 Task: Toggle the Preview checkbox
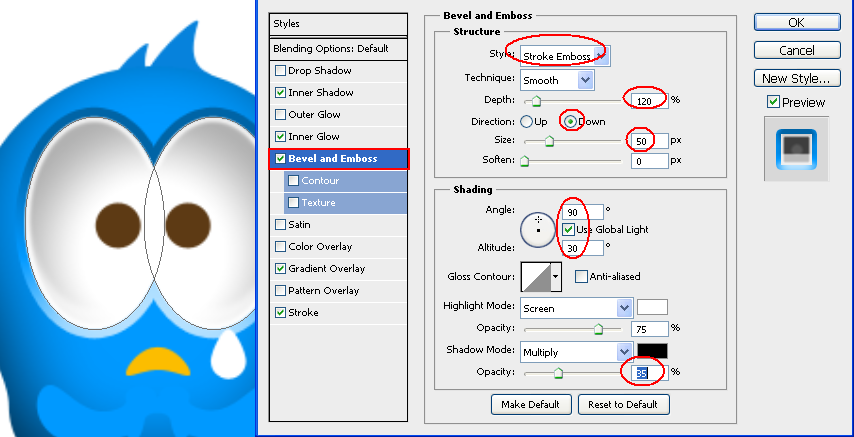pos(773,102)
